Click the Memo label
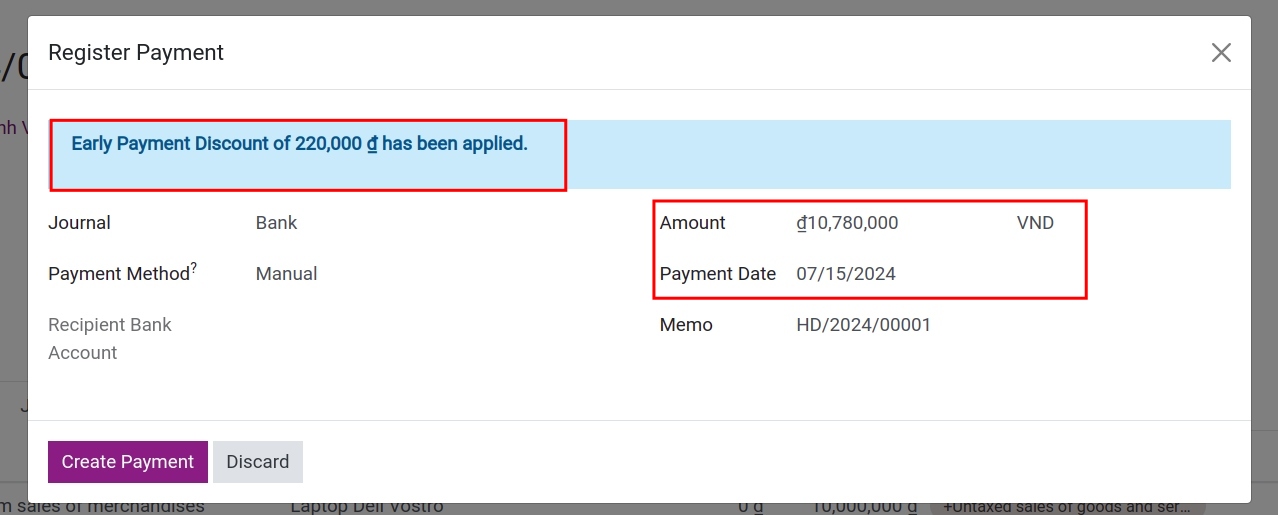 [686, 325]
